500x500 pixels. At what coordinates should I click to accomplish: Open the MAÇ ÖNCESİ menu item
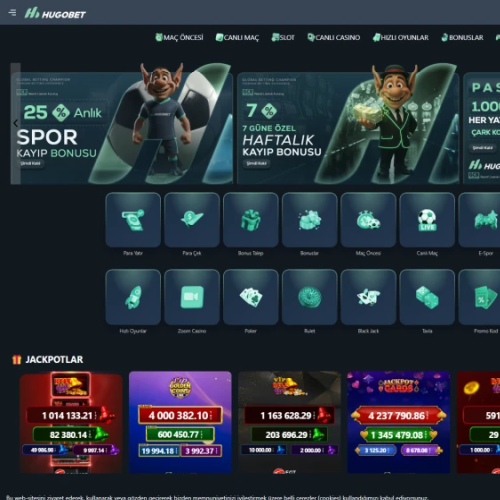click(x=179, y=37)
